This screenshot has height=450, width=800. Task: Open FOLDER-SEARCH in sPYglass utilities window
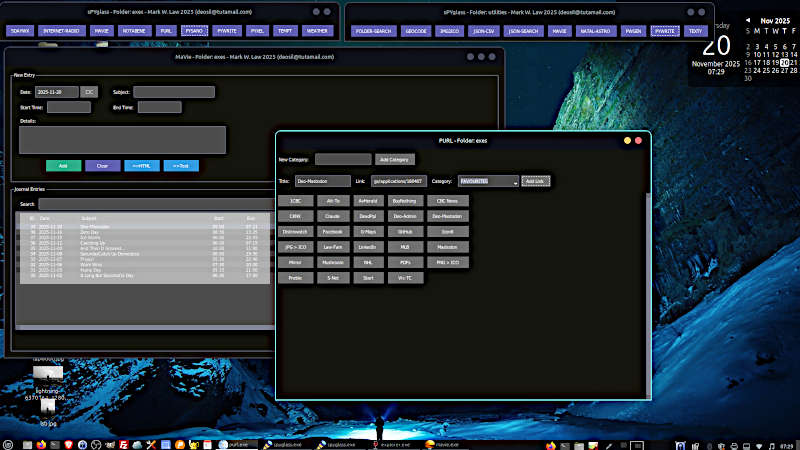(373, 31)
